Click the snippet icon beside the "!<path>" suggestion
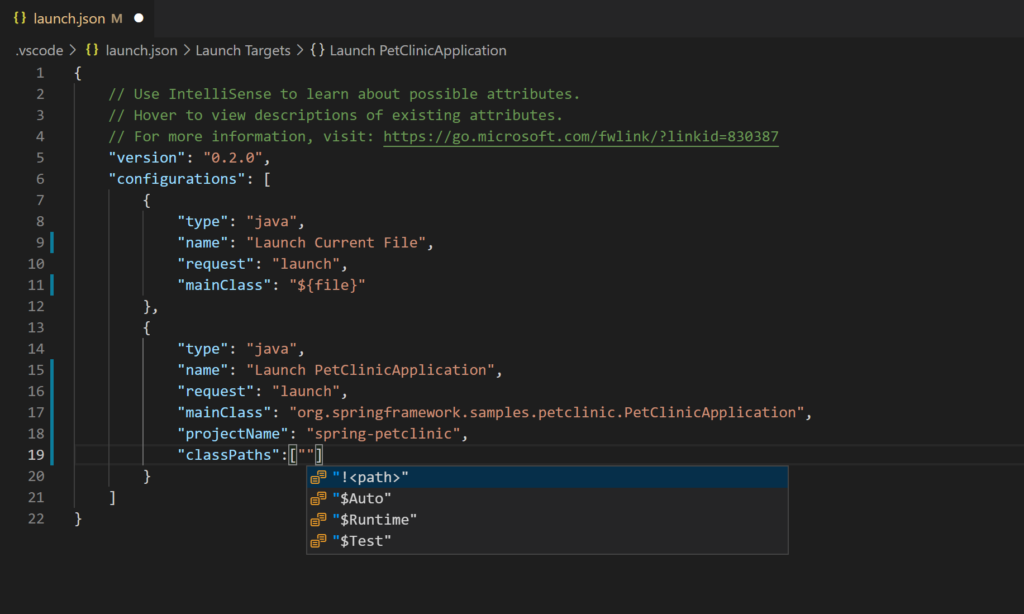 point(320,477)
